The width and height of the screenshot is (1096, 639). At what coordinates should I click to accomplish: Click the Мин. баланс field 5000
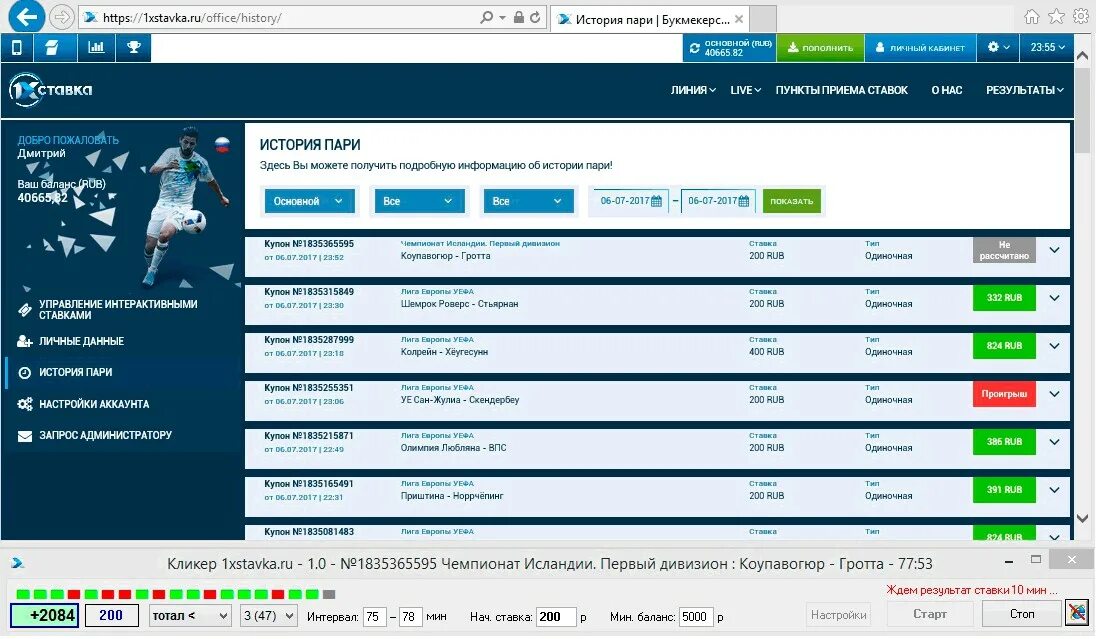point(696,617)
